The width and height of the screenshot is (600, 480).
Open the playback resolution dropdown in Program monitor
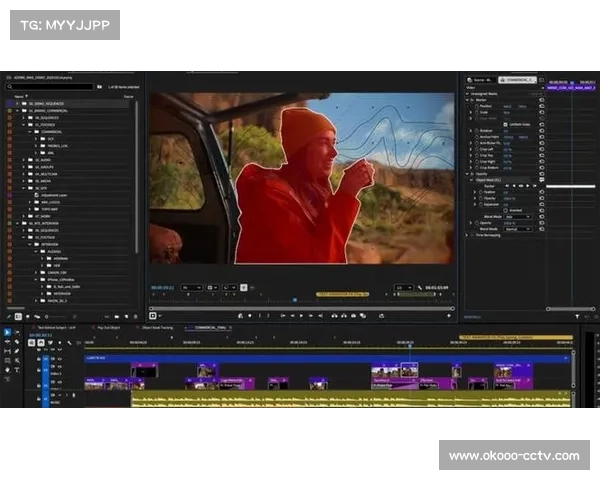tap(403, 287)
